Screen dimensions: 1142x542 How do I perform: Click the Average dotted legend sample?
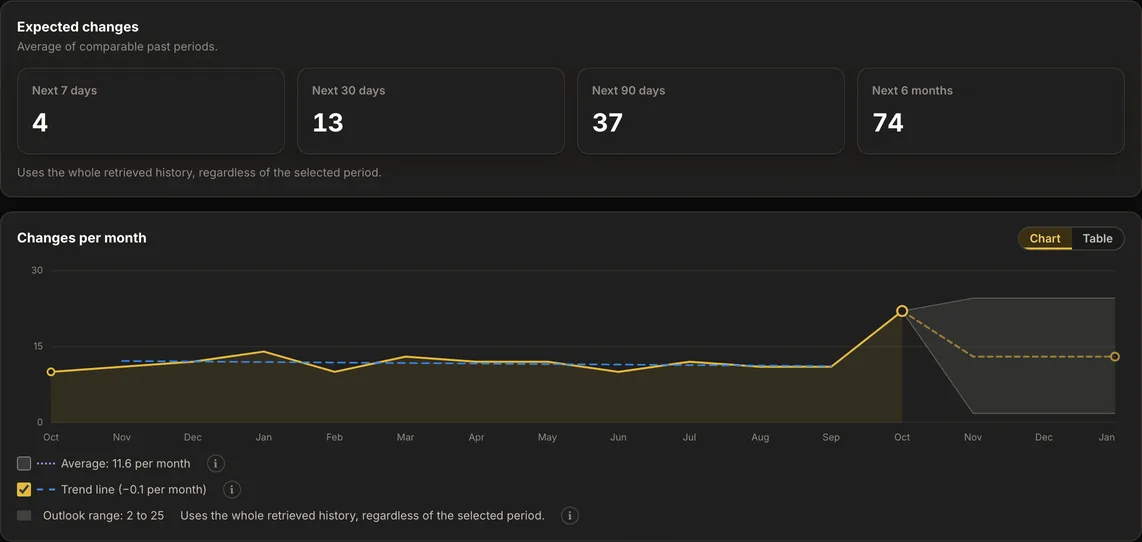coord(46,463)
